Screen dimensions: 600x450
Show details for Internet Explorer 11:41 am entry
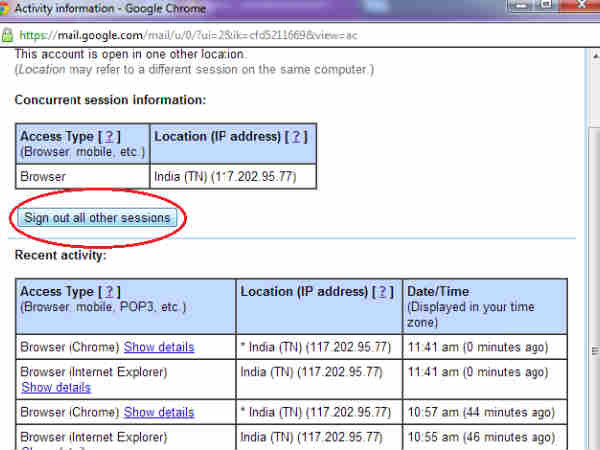(56, 388)
